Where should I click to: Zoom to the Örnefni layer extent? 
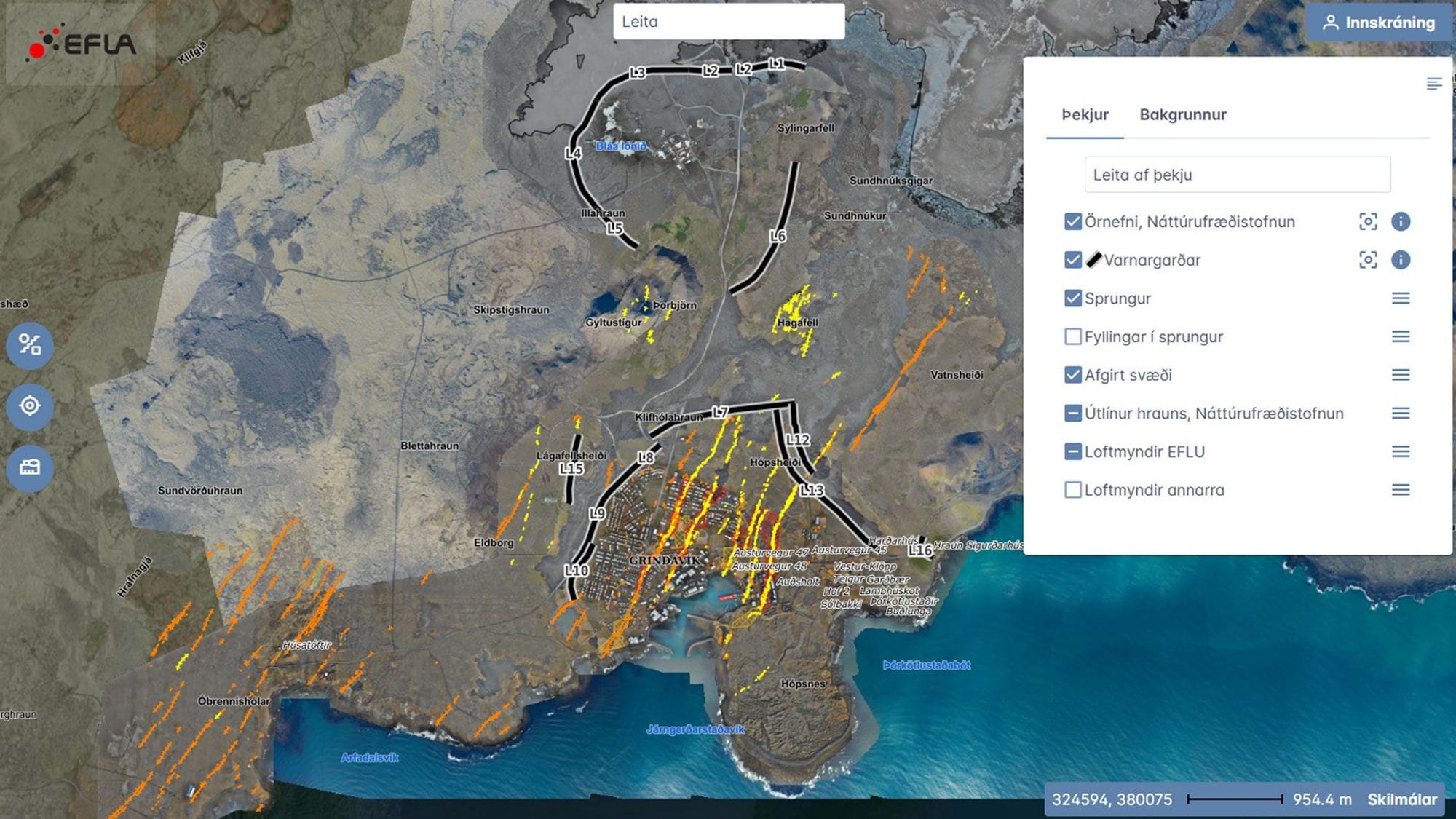[x=1368, y=221]
